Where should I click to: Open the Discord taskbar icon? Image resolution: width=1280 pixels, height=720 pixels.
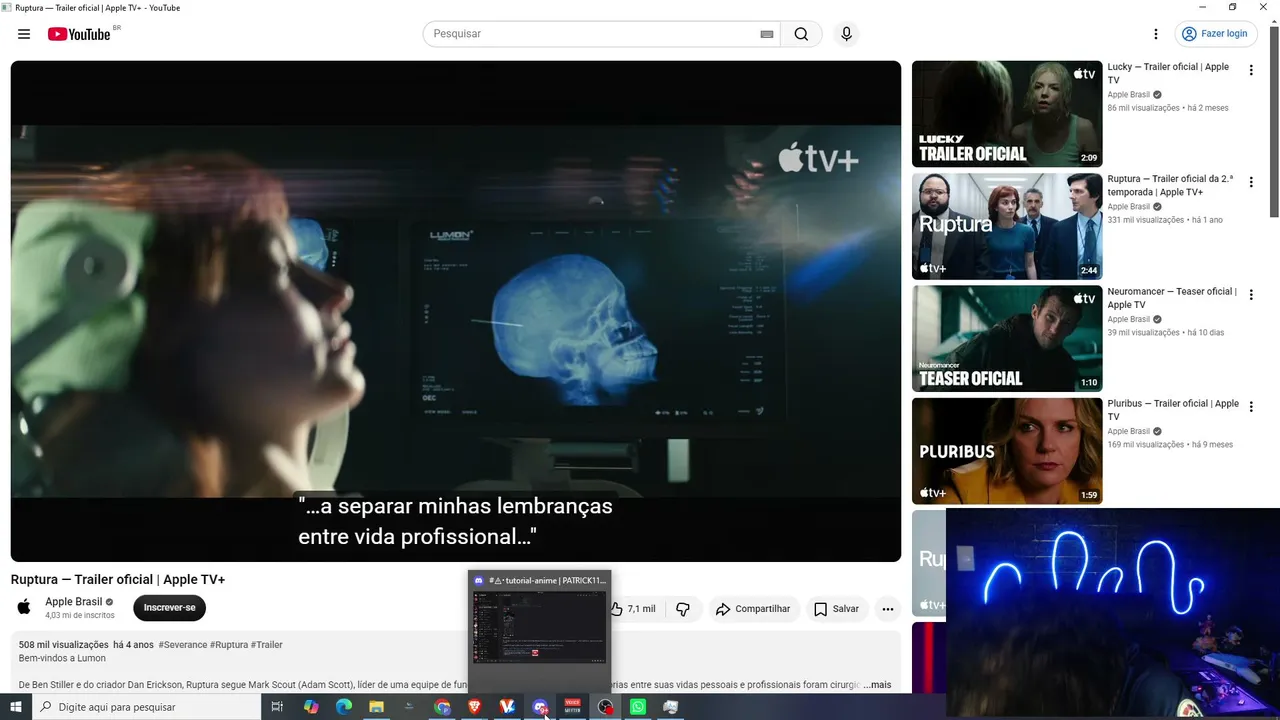tap(540, 707)
